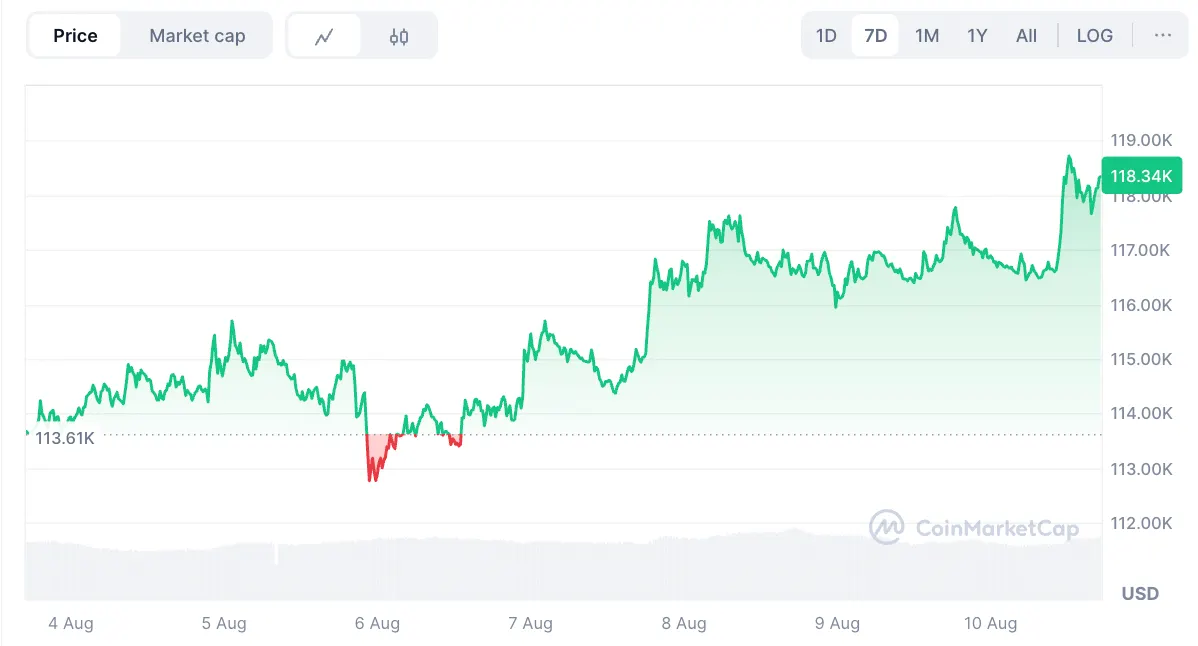
Task: Expand the chart style options group
Action: (x=362, y=35)
